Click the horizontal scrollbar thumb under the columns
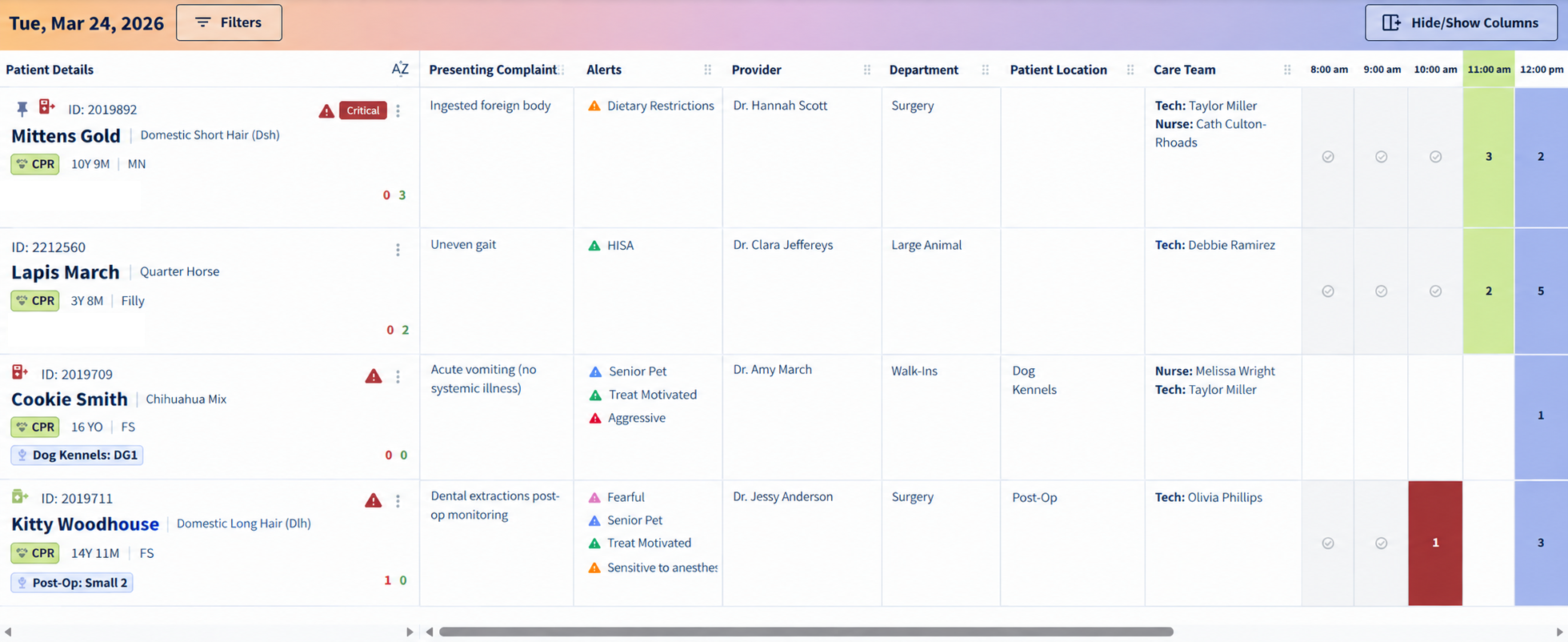This screenshot has width=1568, height=642. coord(806,632)
